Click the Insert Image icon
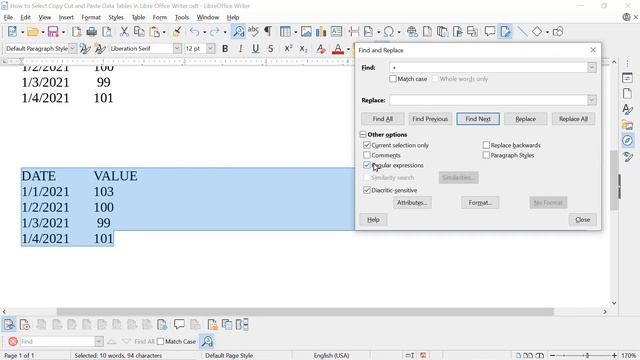The image size is (640, 360). click(306, 32)
